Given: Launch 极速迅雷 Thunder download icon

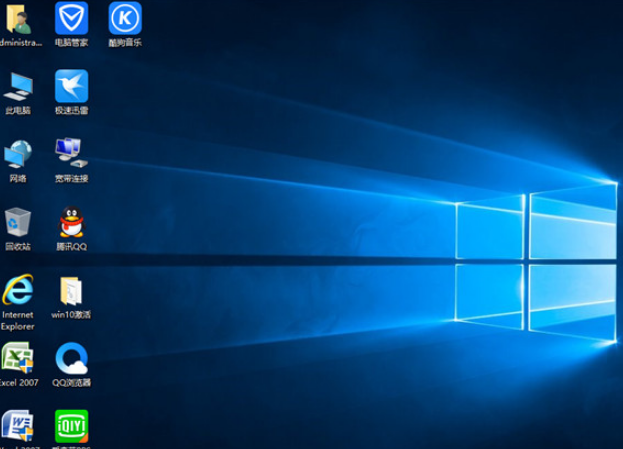Looking at the screenshot, I should pyautogui.click(x=71, y=86).
